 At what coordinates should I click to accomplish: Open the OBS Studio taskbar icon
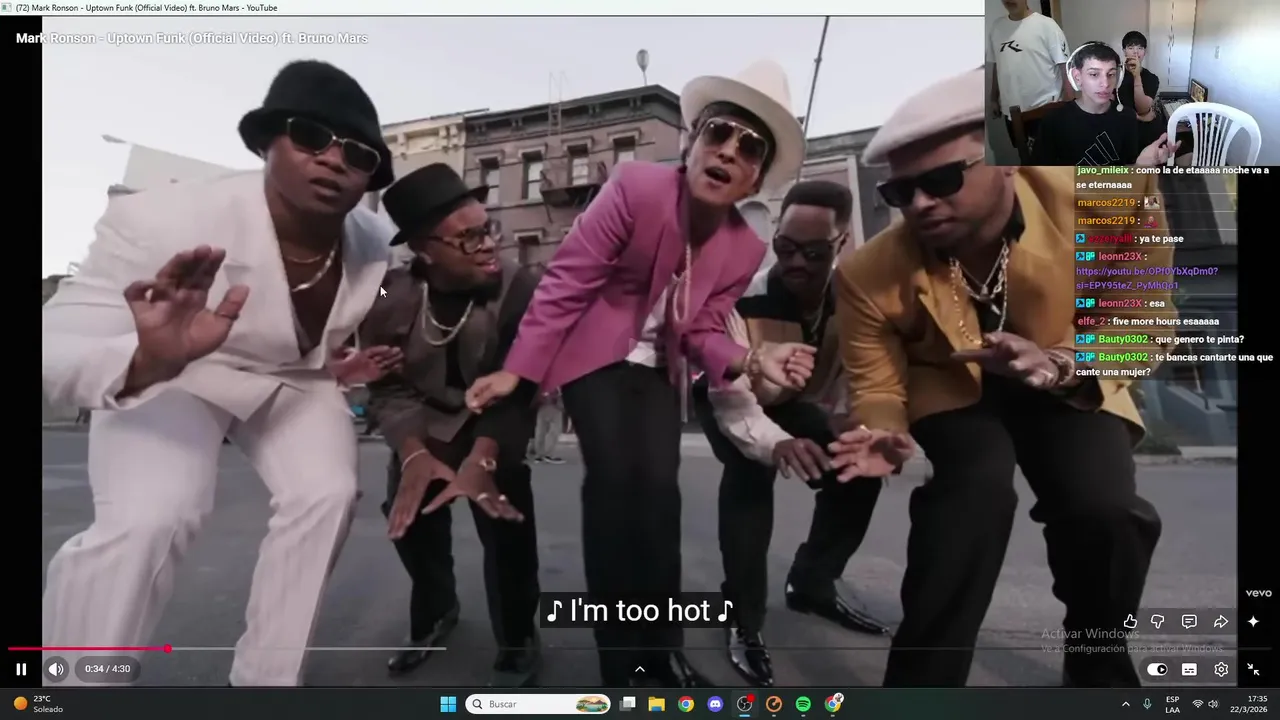tap(745, 704)
